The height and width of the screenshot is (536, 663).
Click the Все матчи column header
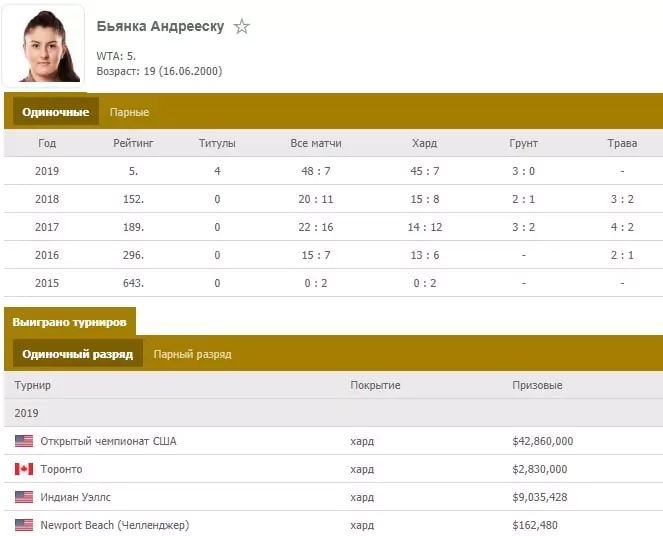tap(316, 143)
